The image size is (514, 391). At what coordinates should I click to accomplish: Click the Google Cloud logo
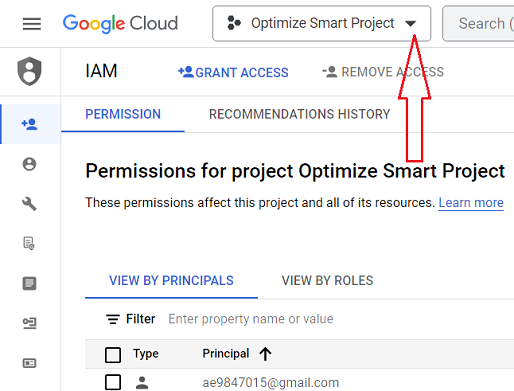click(x=120, y=23)
